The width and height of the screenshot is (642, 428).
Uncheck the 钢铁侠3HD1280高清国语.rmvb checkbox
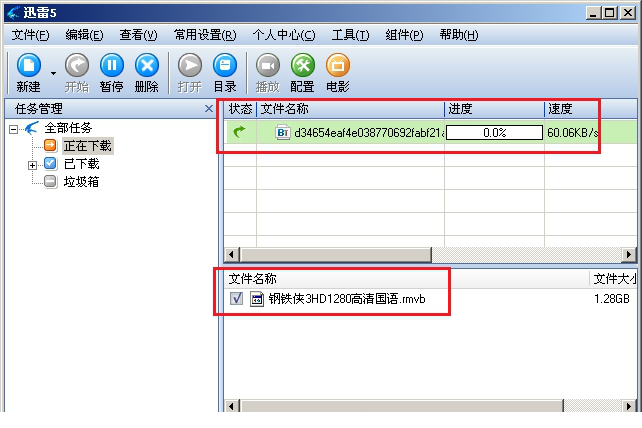tap(236, 299)
